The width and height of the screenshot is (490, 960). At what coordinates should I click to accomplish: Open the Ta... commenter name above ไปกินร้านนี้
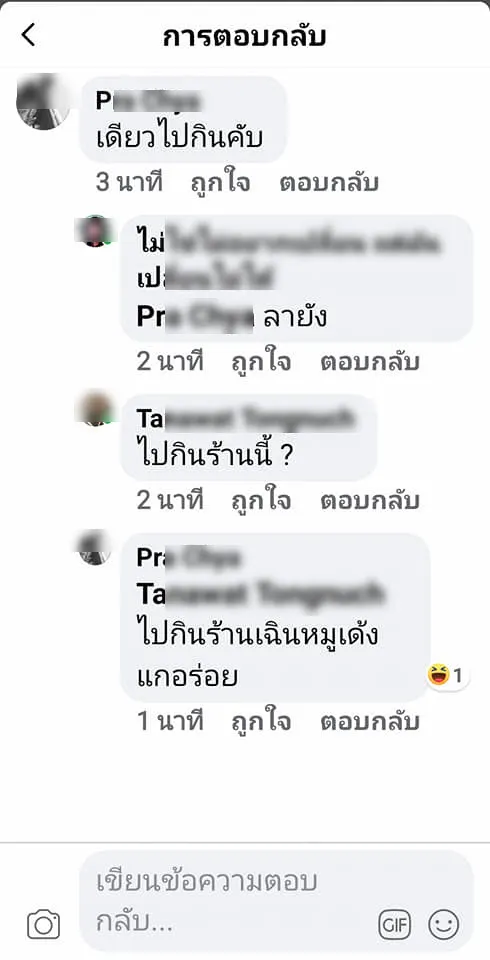click(x=246, y=419)
